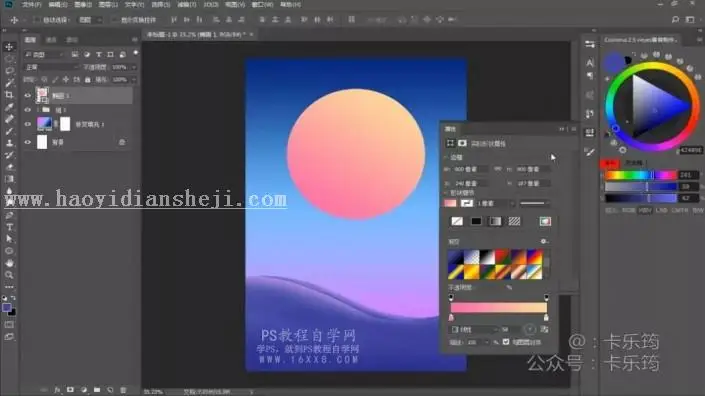
Task: Select the Marquee selection tool
Action: pos(9,59)
